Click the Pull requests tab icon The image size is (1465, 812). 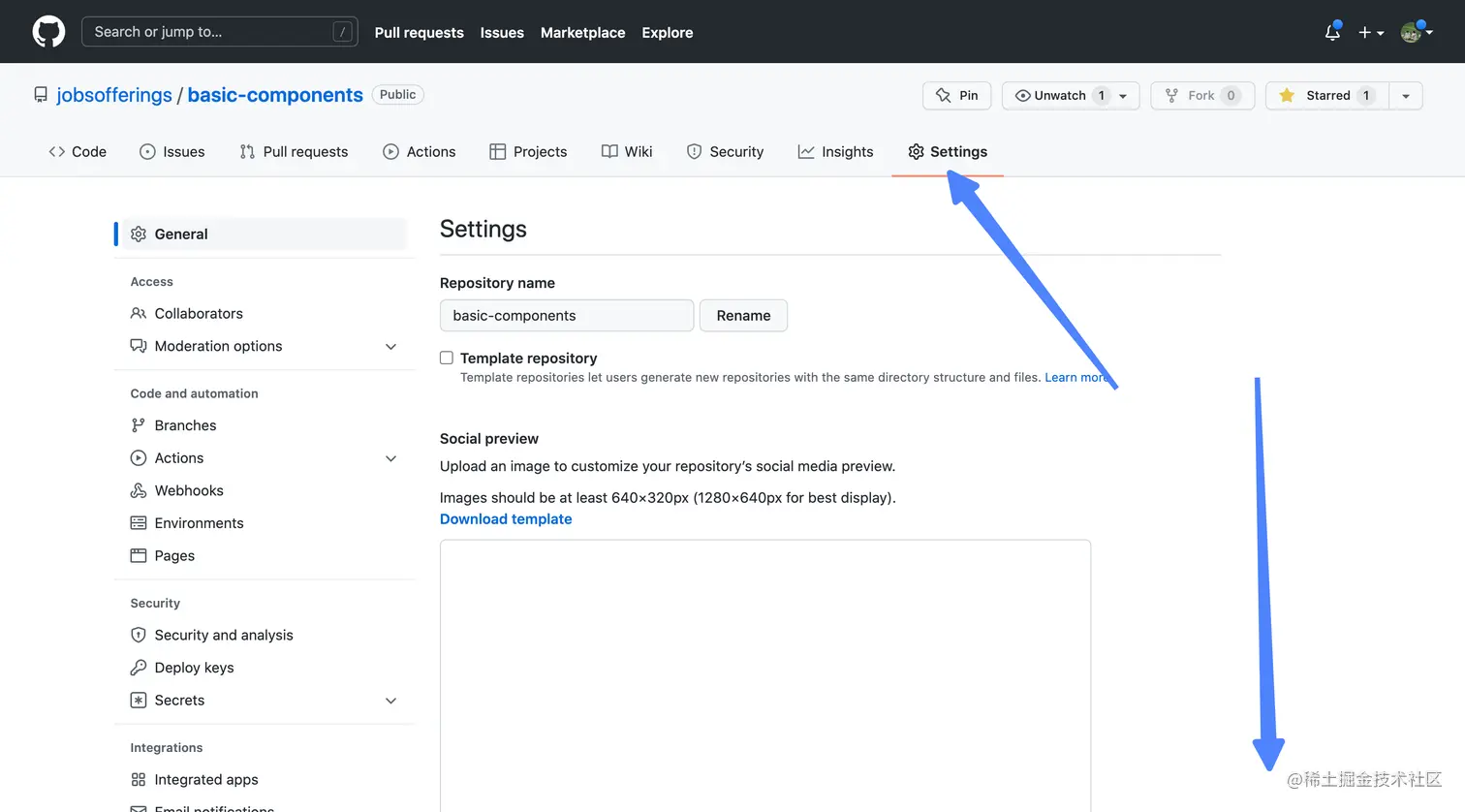(247, 151)
